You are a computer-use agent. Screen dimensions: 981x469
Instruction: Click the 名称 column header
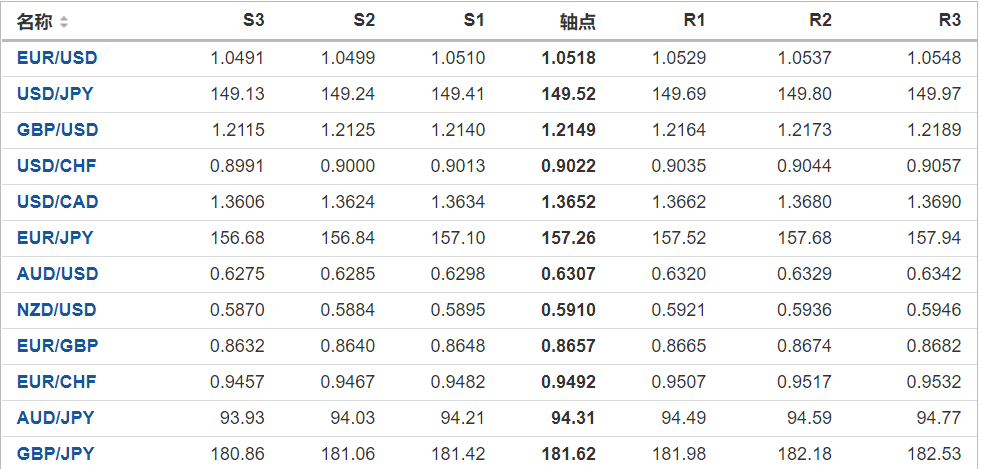(35, 21)
